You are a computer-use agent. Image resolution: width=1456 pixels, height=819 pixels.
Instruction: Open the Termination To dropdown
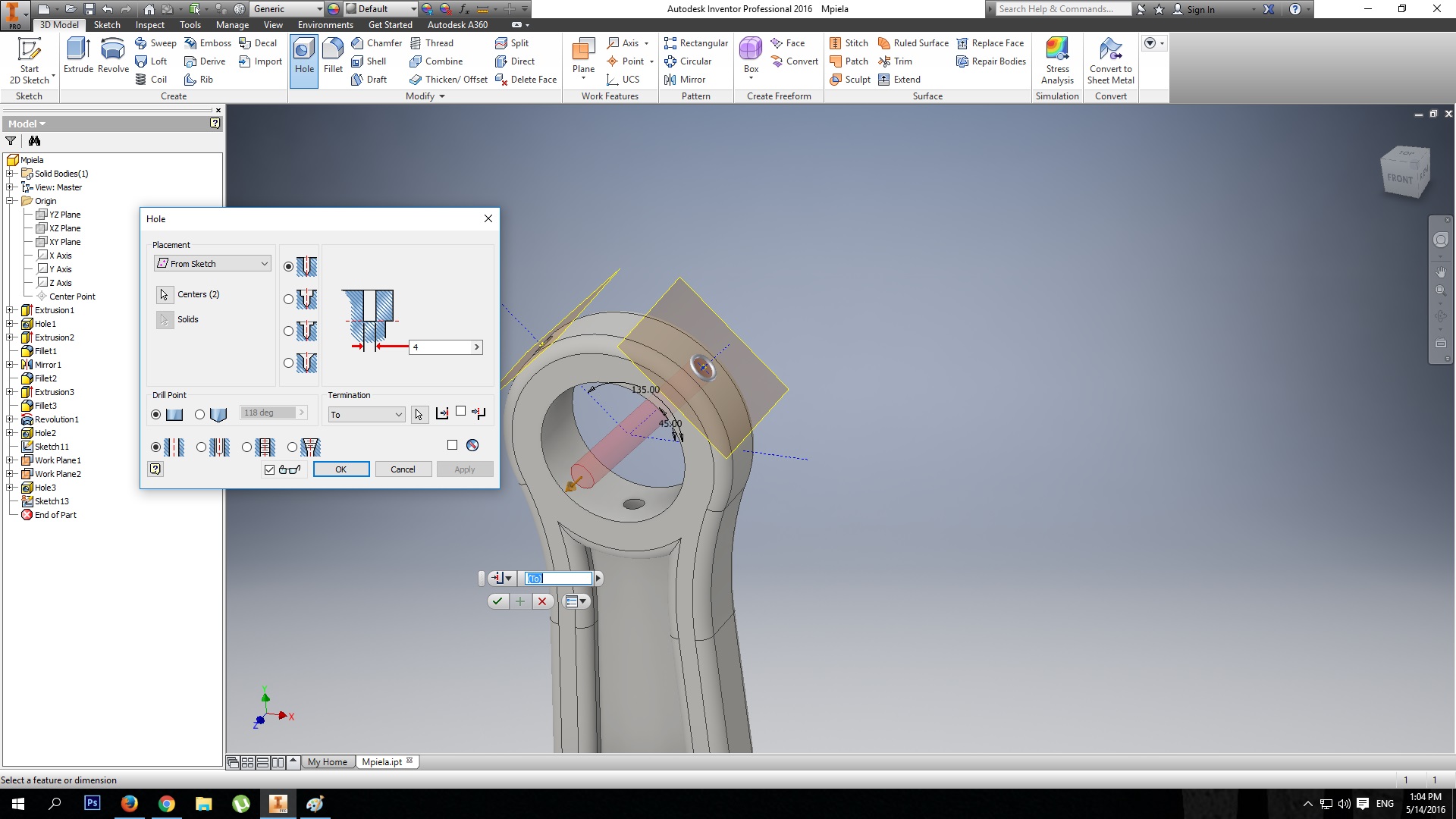(366, 415)
